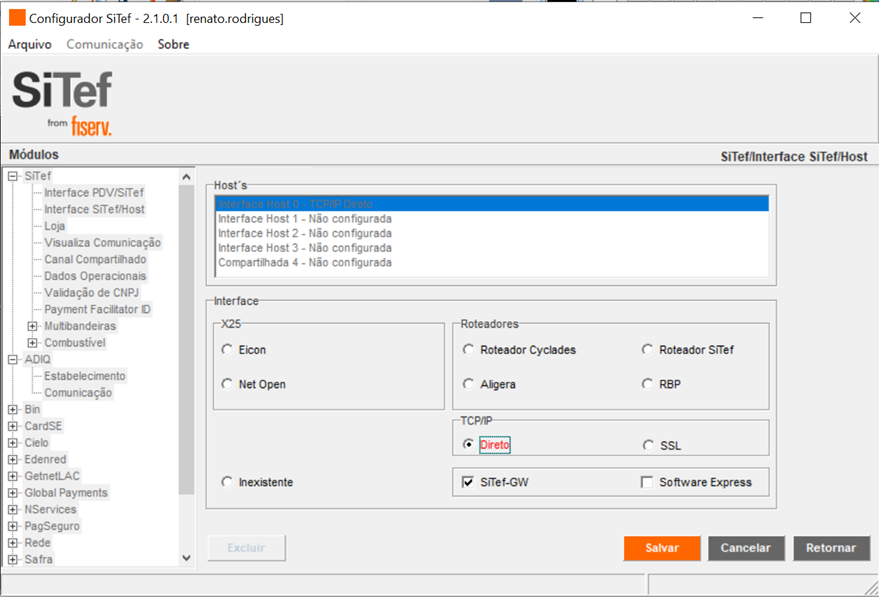
Task: Expand the CardSE module node
Action: point(13,426)
